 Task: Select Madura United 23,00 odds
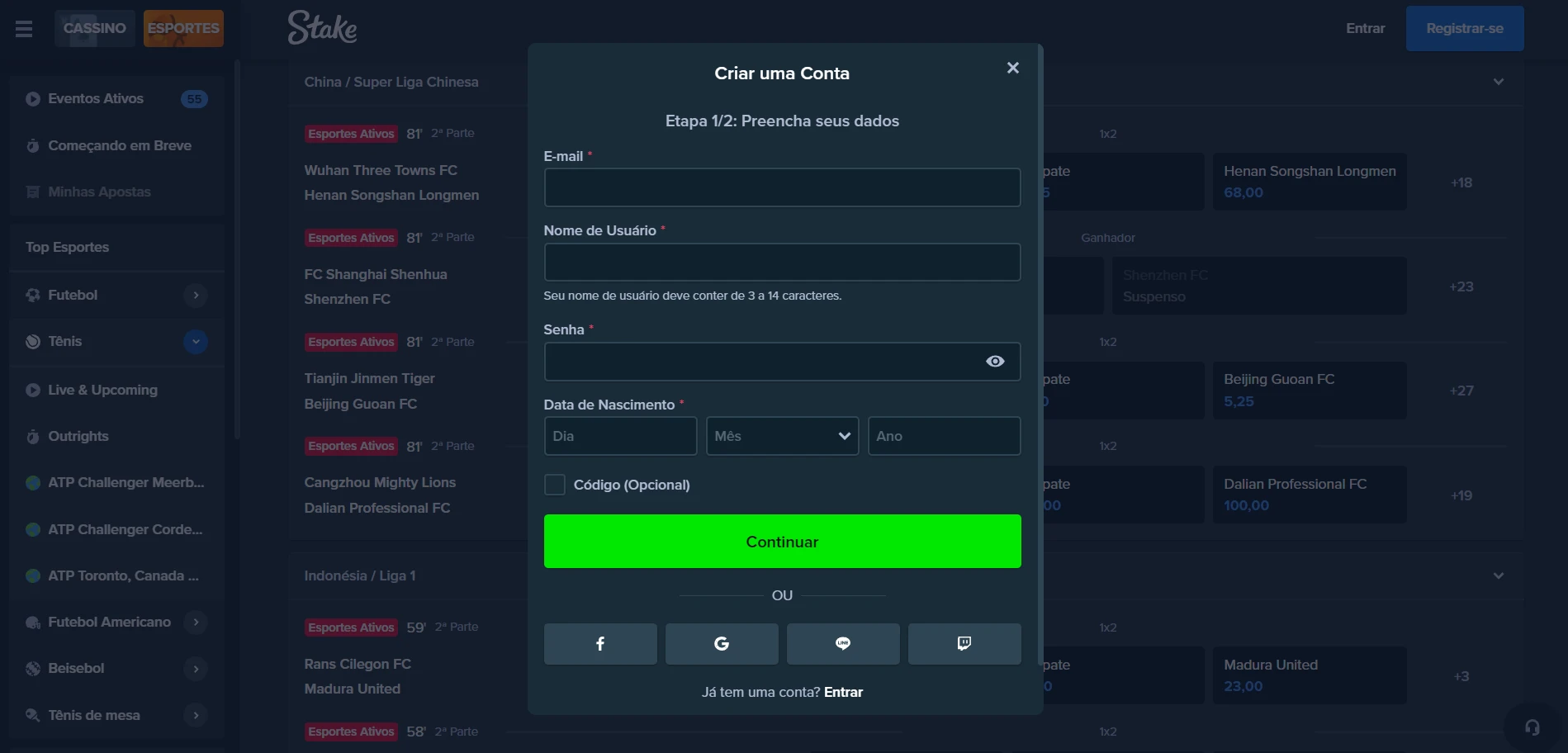(1310, 675)
